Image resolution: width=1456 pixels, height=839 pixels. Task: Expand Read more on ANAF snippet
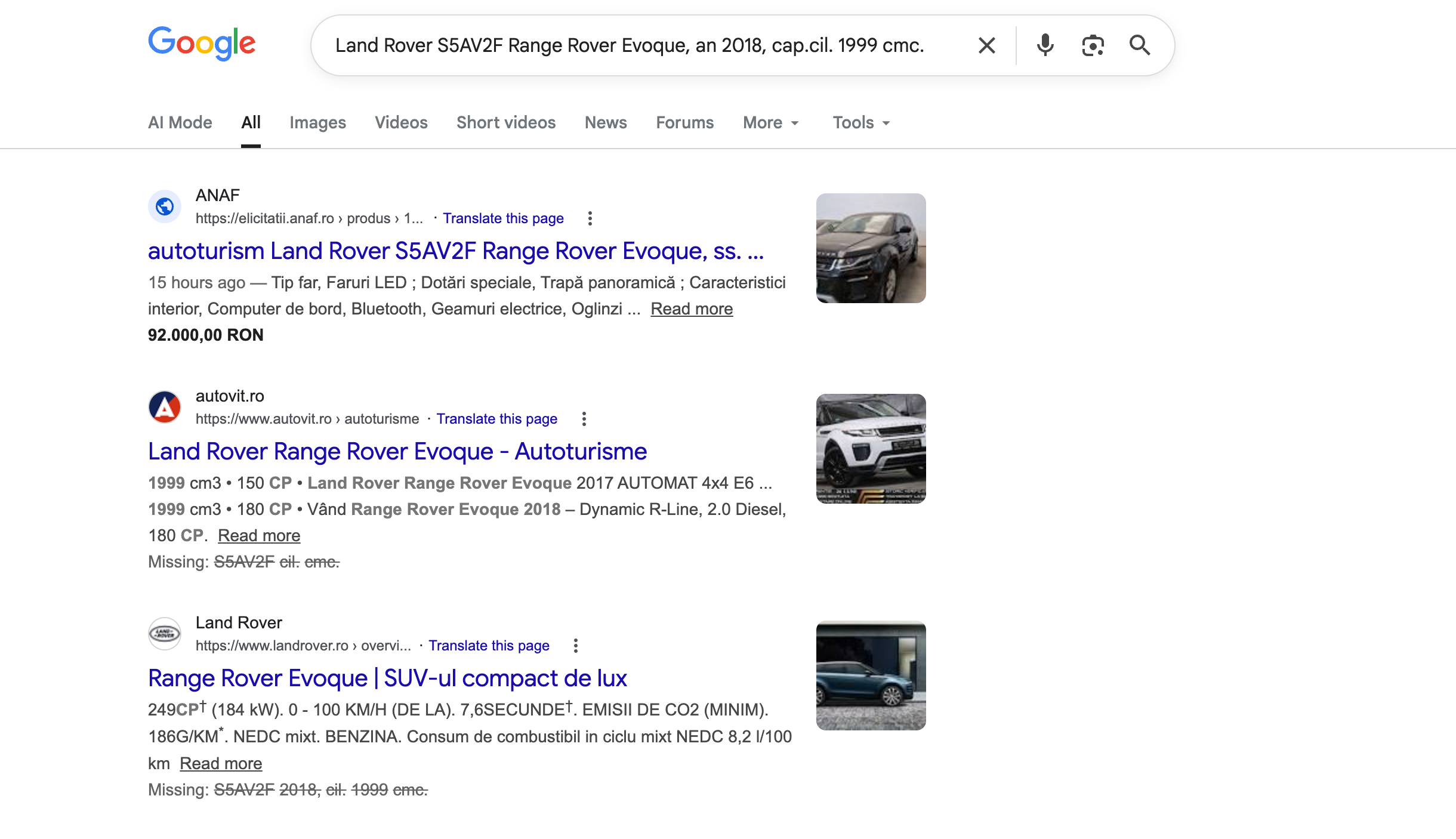click(692, 309)
